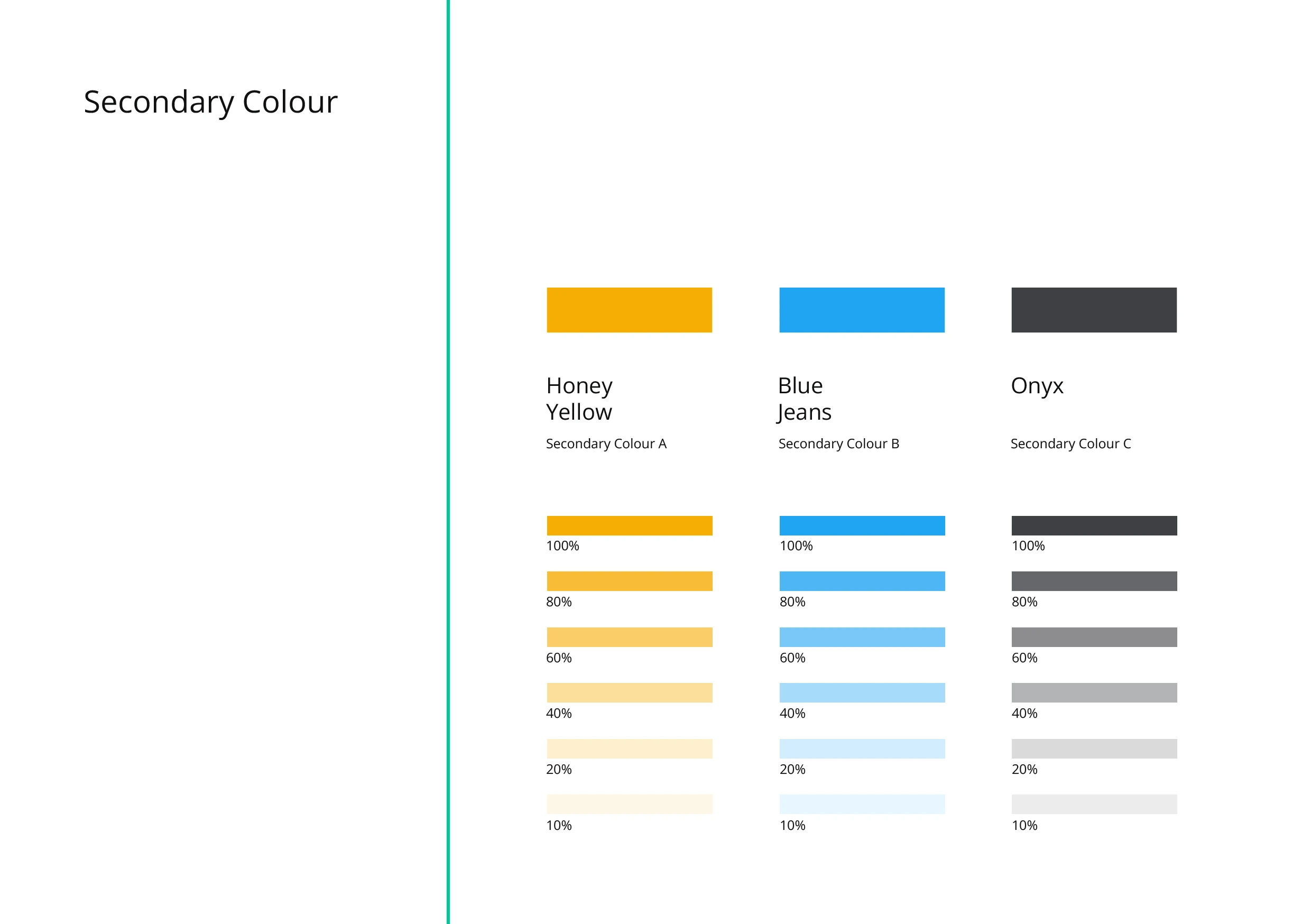Select the 80% Honey Yellow tint bar
The image size is (1311, 924).
click(629, 581)
